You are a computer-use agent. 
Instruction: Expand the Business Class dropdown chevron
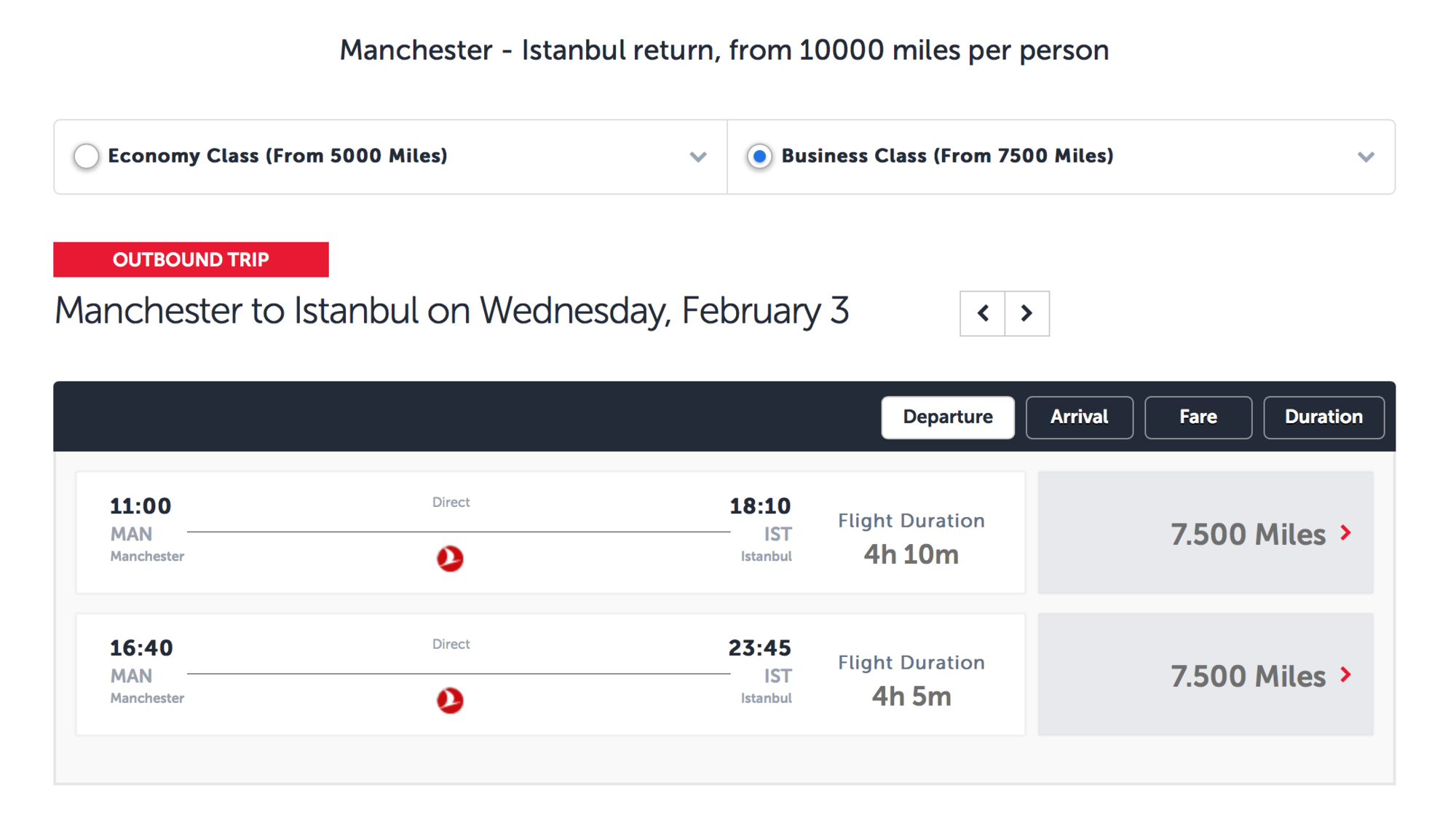tap(1366, 157)
